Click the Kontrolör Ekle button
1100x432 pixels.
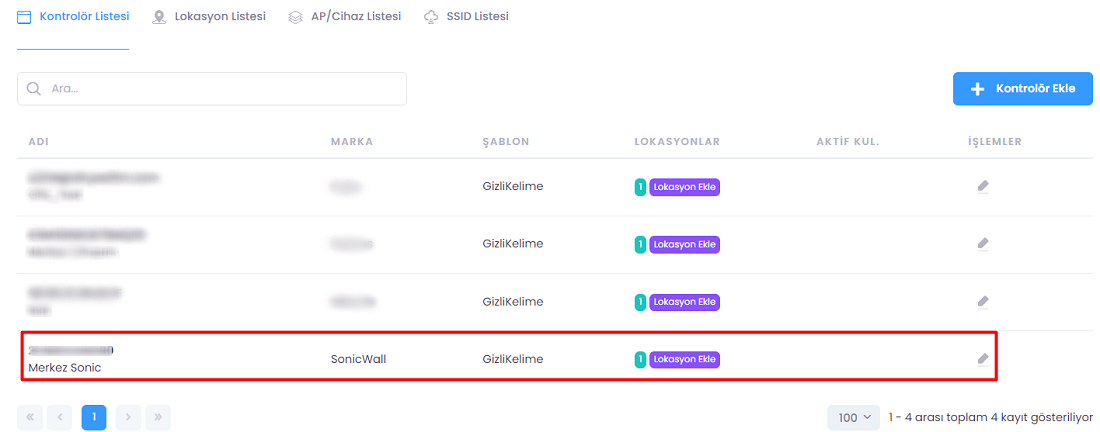1022,89
